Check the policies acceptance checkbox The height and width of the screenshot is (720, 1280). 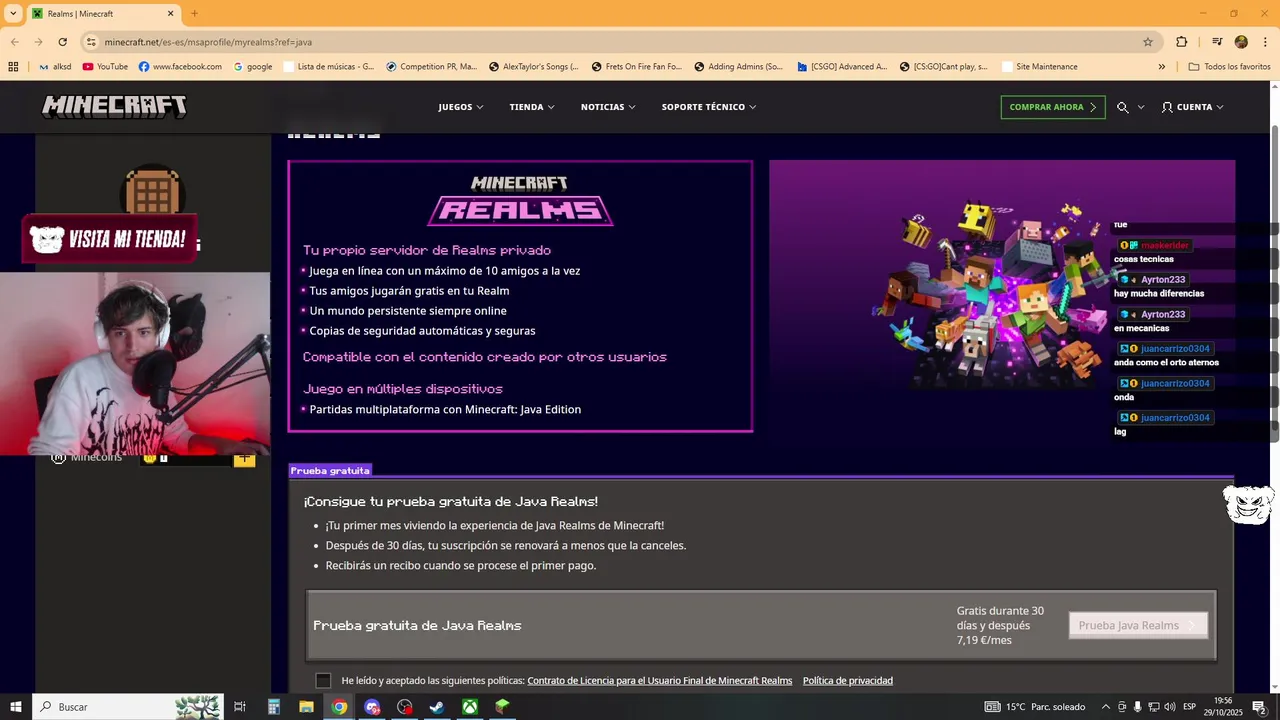(323, 681)
